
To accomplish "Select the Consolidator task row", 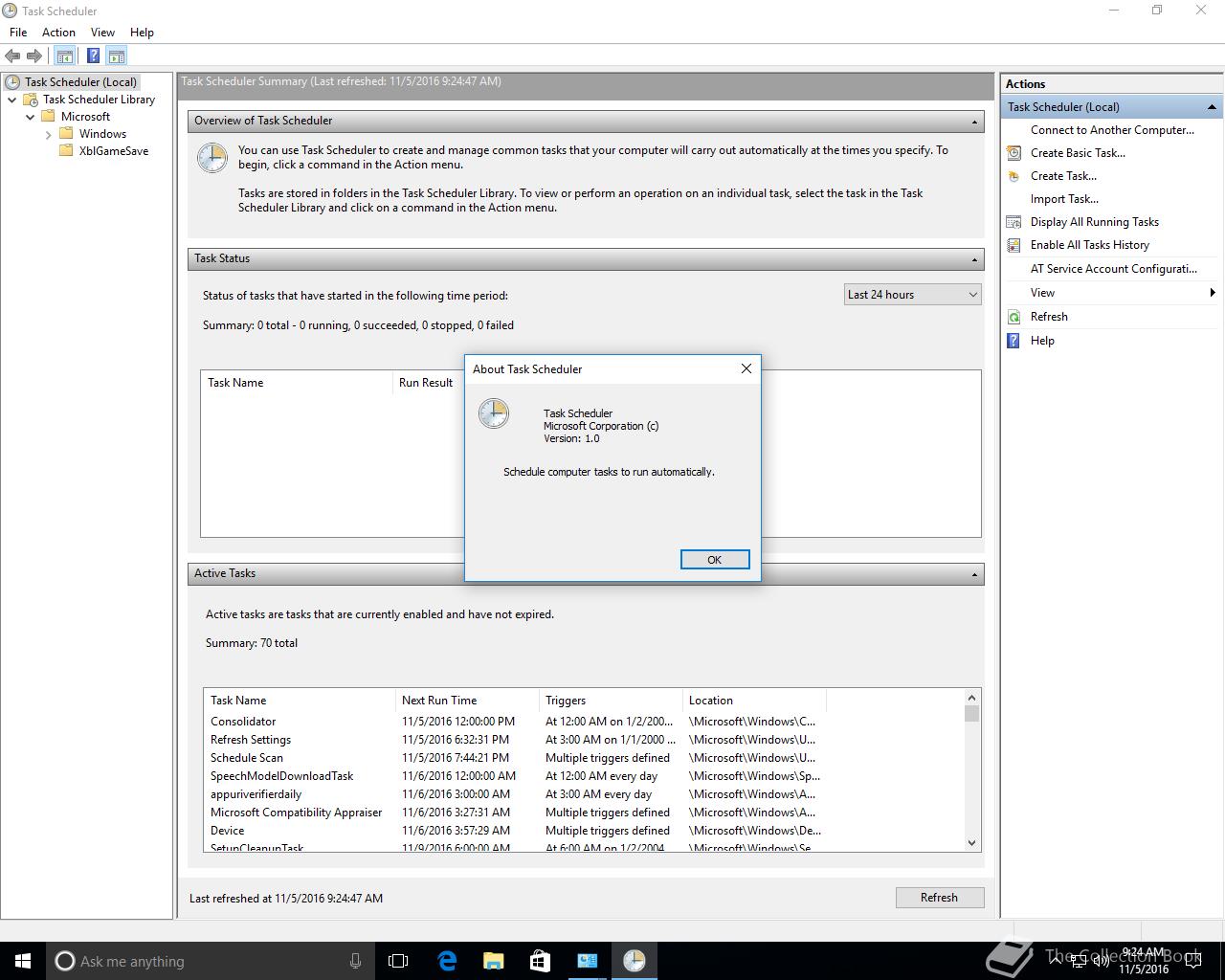I will [x=514, y=722].
